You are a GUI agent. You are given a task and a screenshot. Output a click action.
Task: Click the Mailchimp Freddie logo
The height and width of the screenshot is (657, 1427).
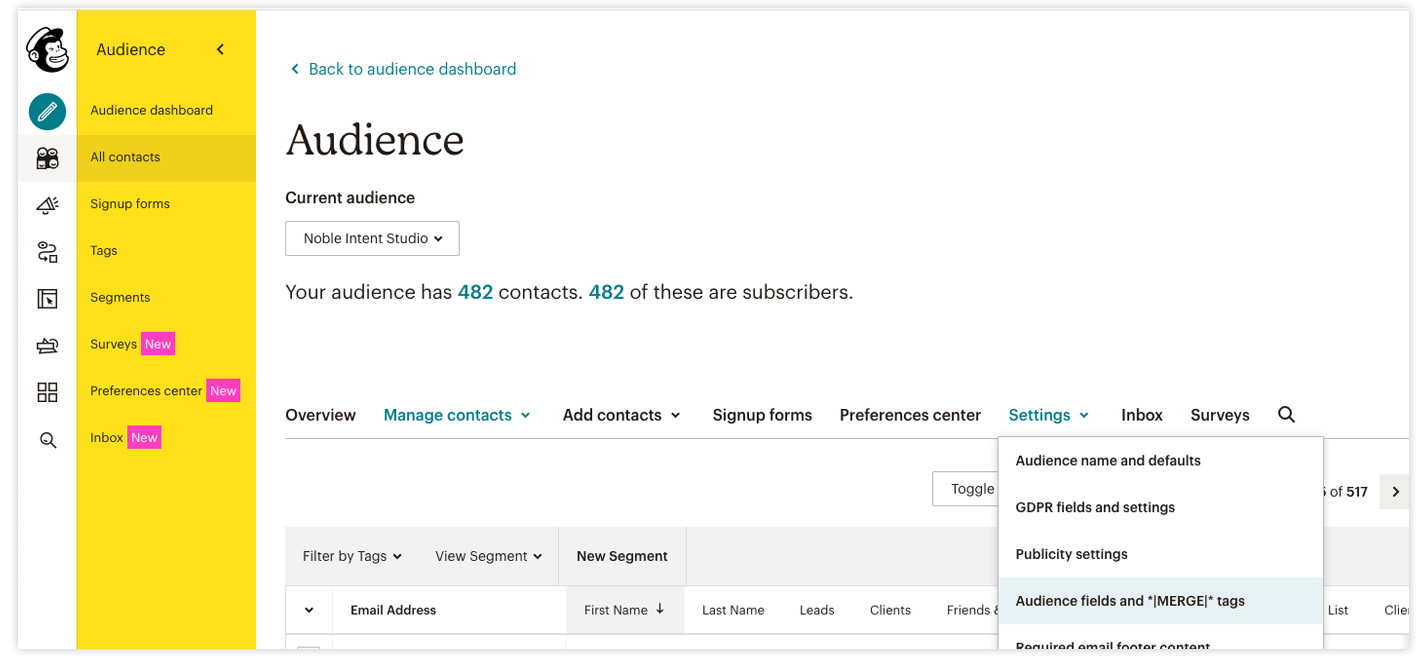click(x=47, y=50)
